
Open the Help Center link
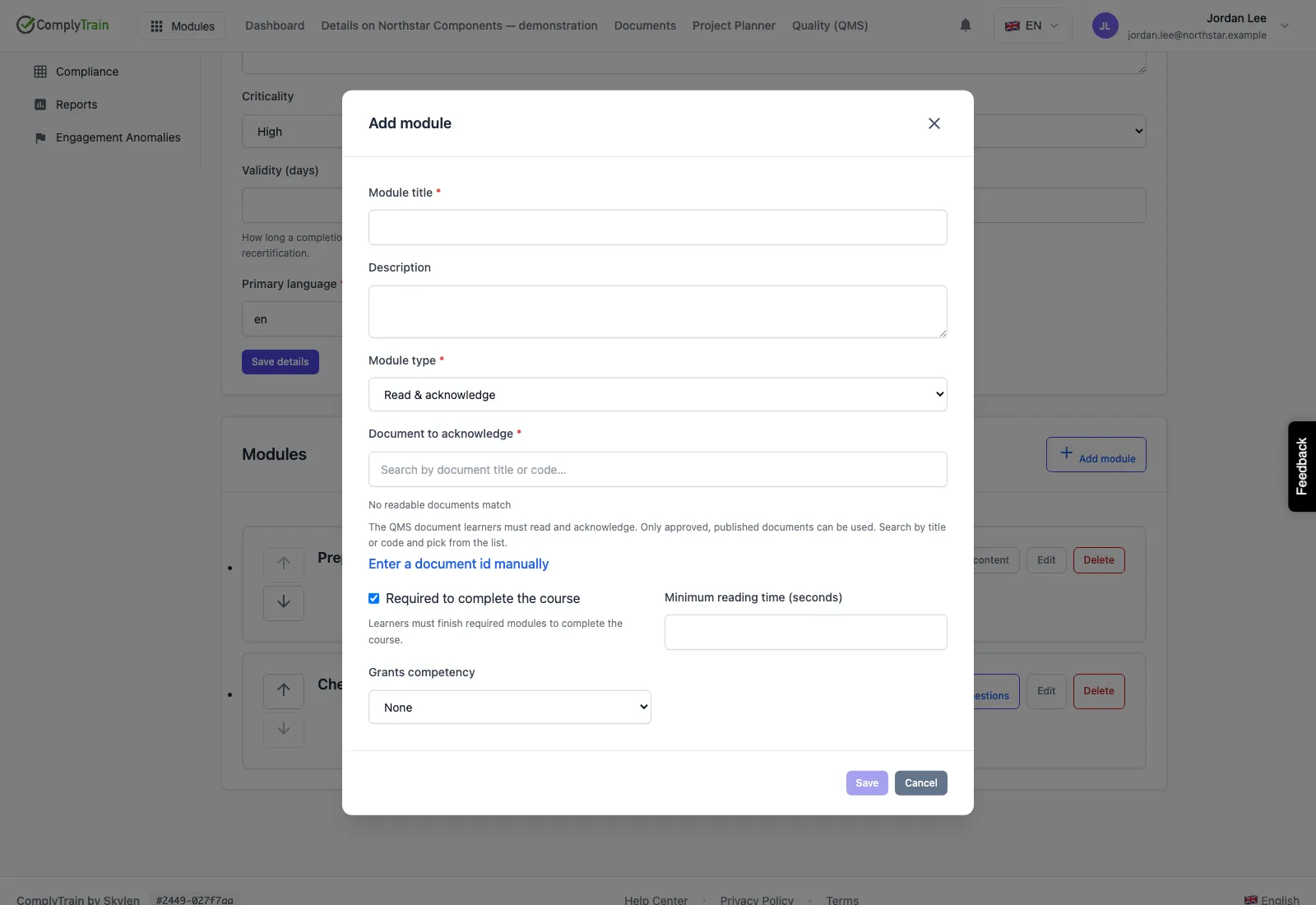(656, 900)
